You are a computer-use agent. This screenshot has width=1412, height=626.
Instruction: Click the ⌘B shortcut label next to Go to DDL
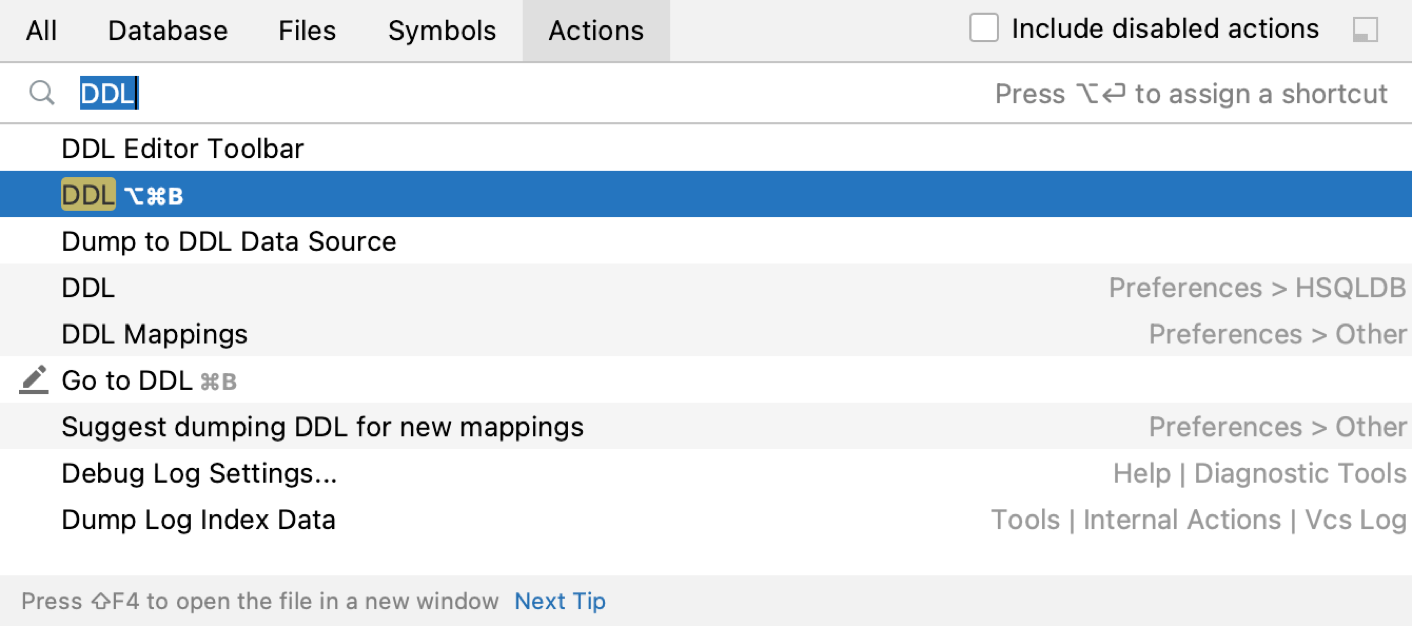click(x=221, y=380)
